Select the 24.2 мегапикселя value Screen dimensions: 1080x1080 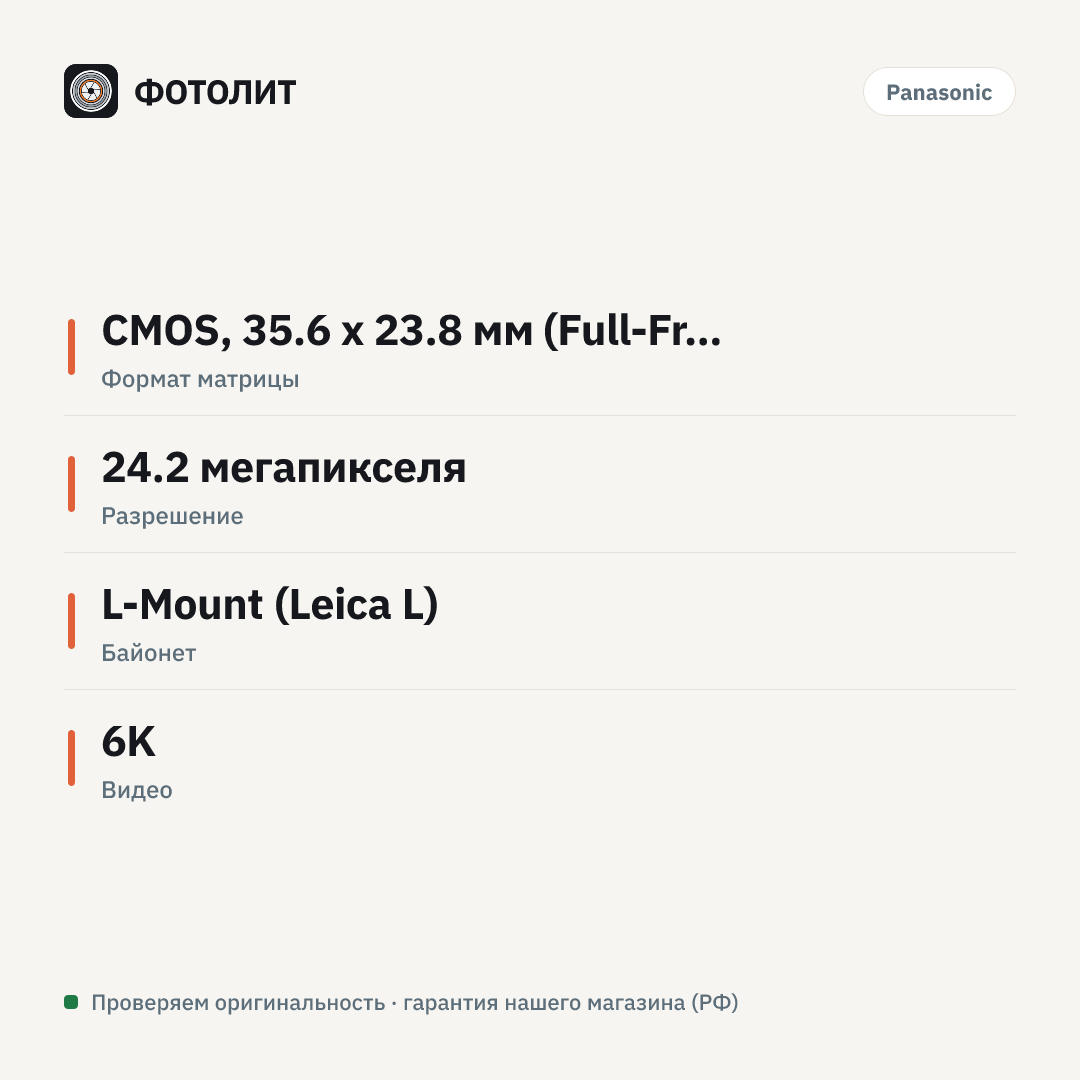pos(284,468)
